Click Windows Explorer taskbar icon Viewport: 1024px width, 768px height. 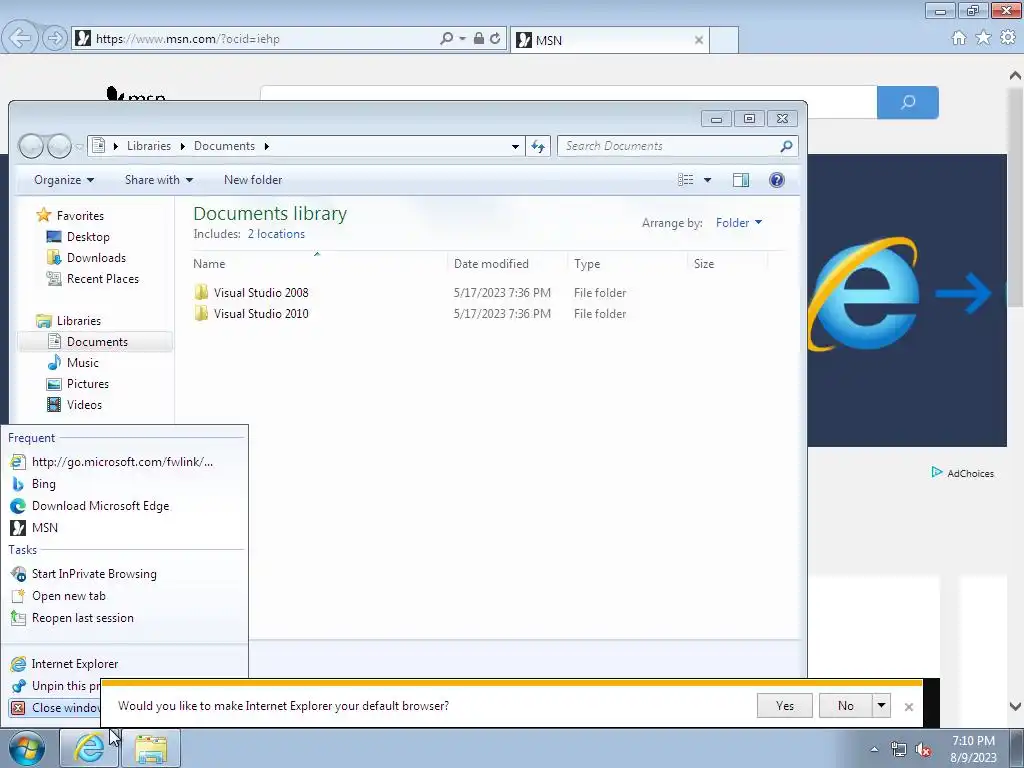[x=151, y=748]
